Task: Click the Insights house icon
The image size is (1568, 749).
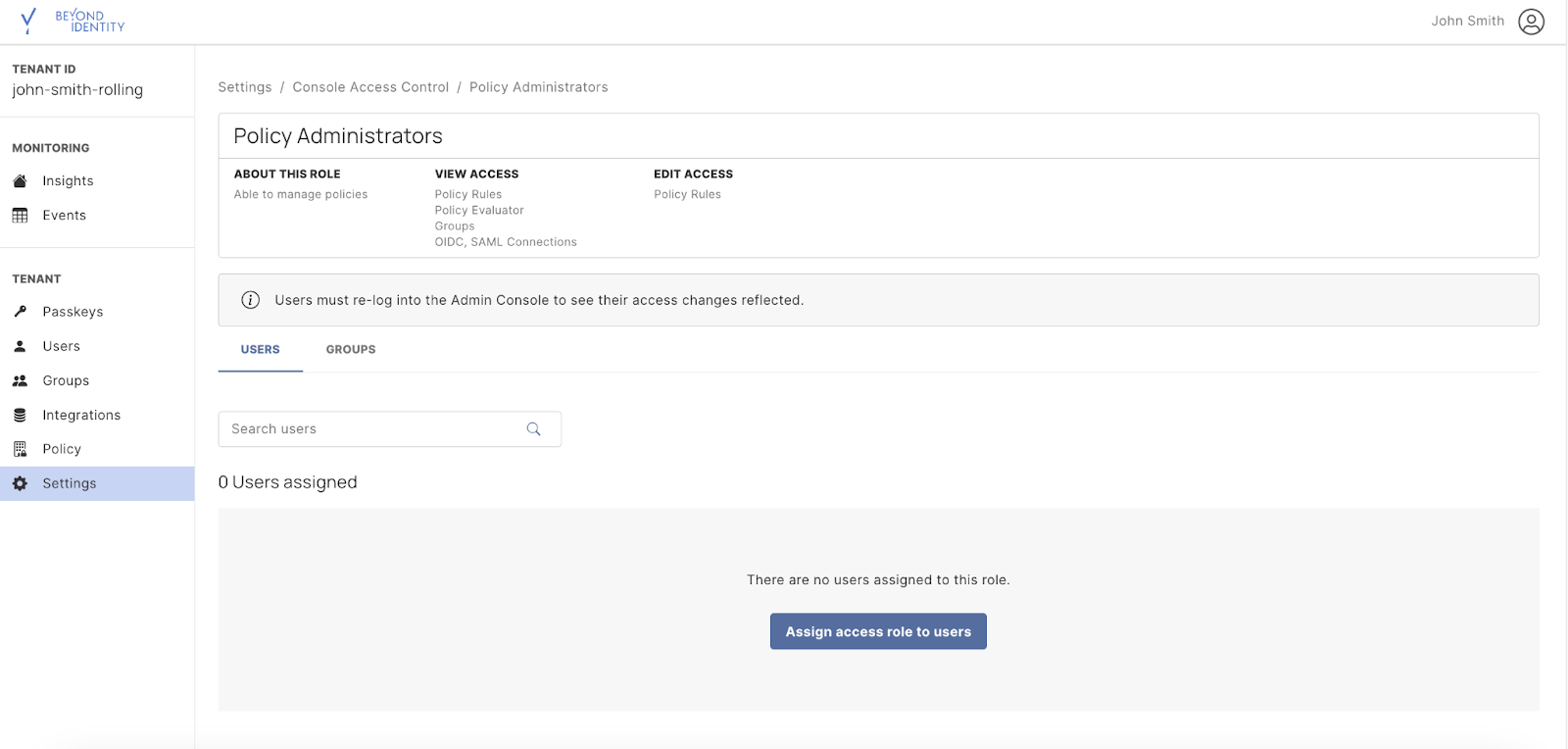Action: [x=20, y=181]
